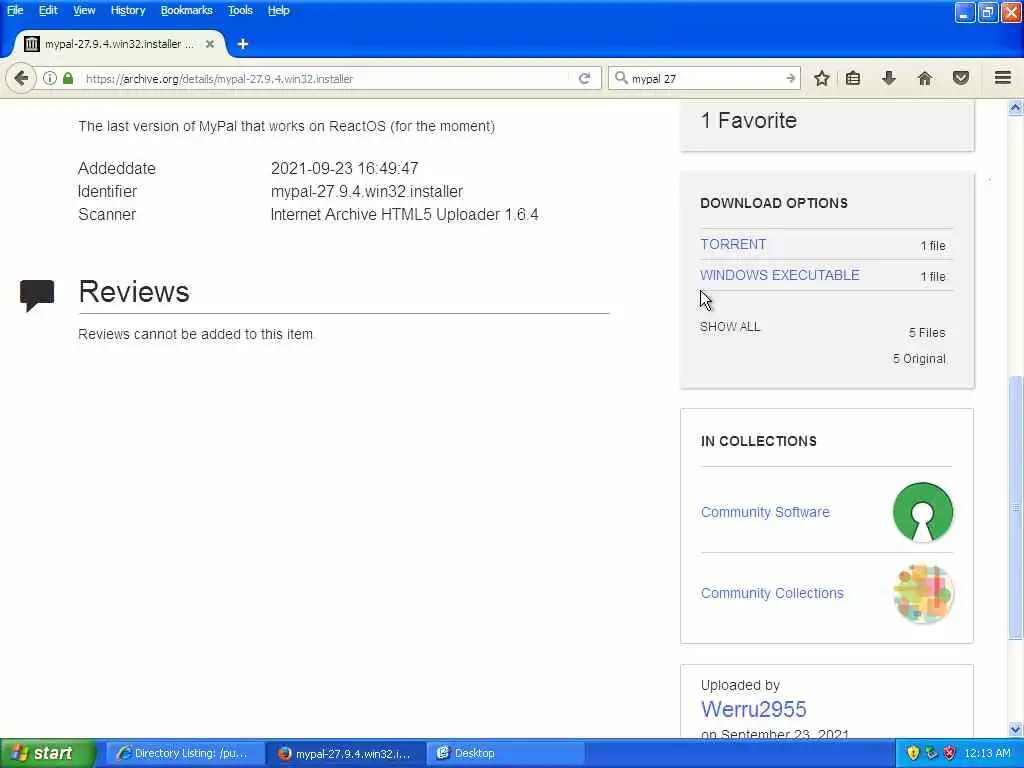The width and height of the screenshot is (1024, 768).
Task: Click the Reviews speech bubble icon
Action: [x=37, y=295]
